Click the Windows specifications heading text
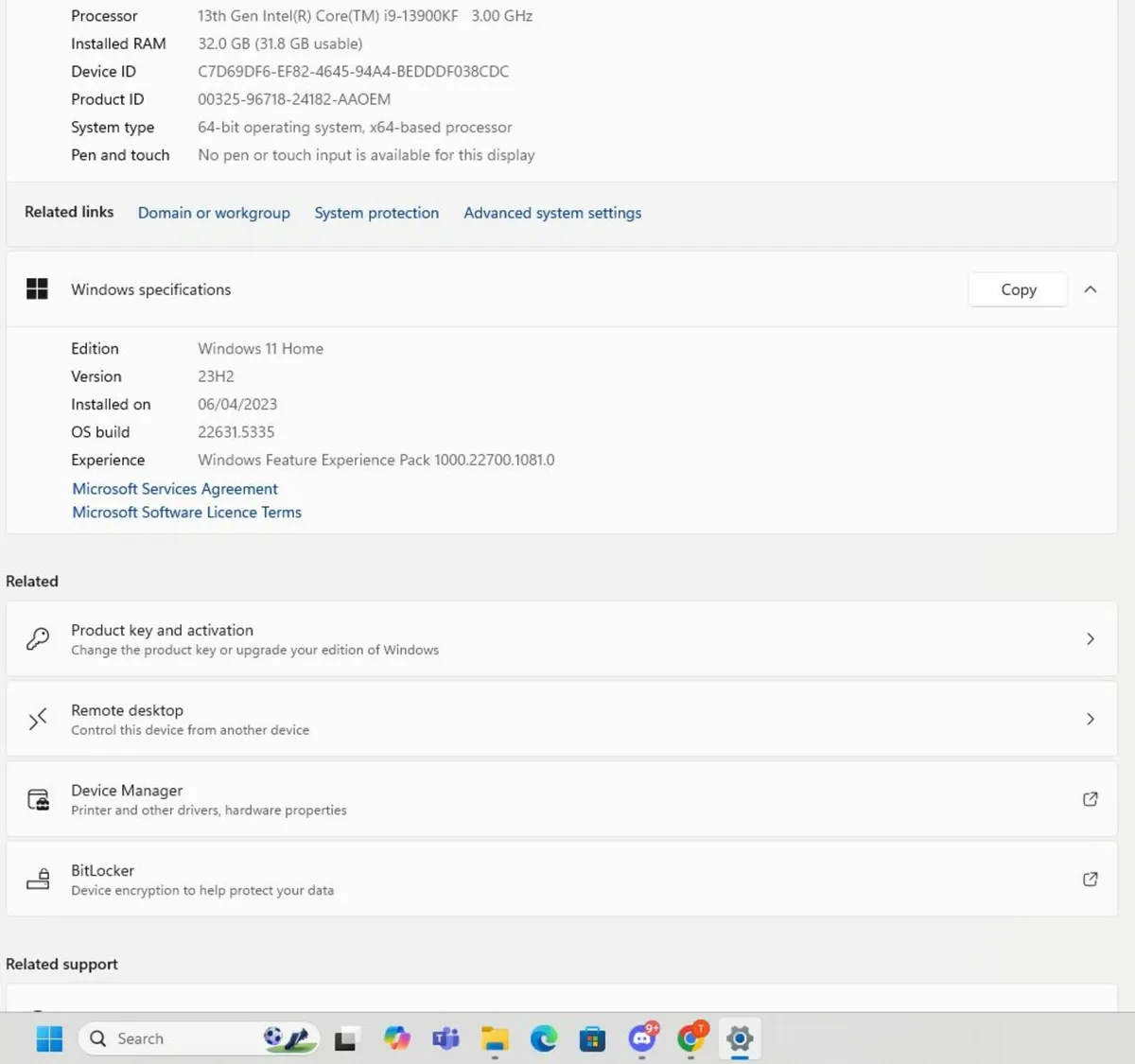The width and height of the screenshot is (1135, 1064). [x=151, y=289]
